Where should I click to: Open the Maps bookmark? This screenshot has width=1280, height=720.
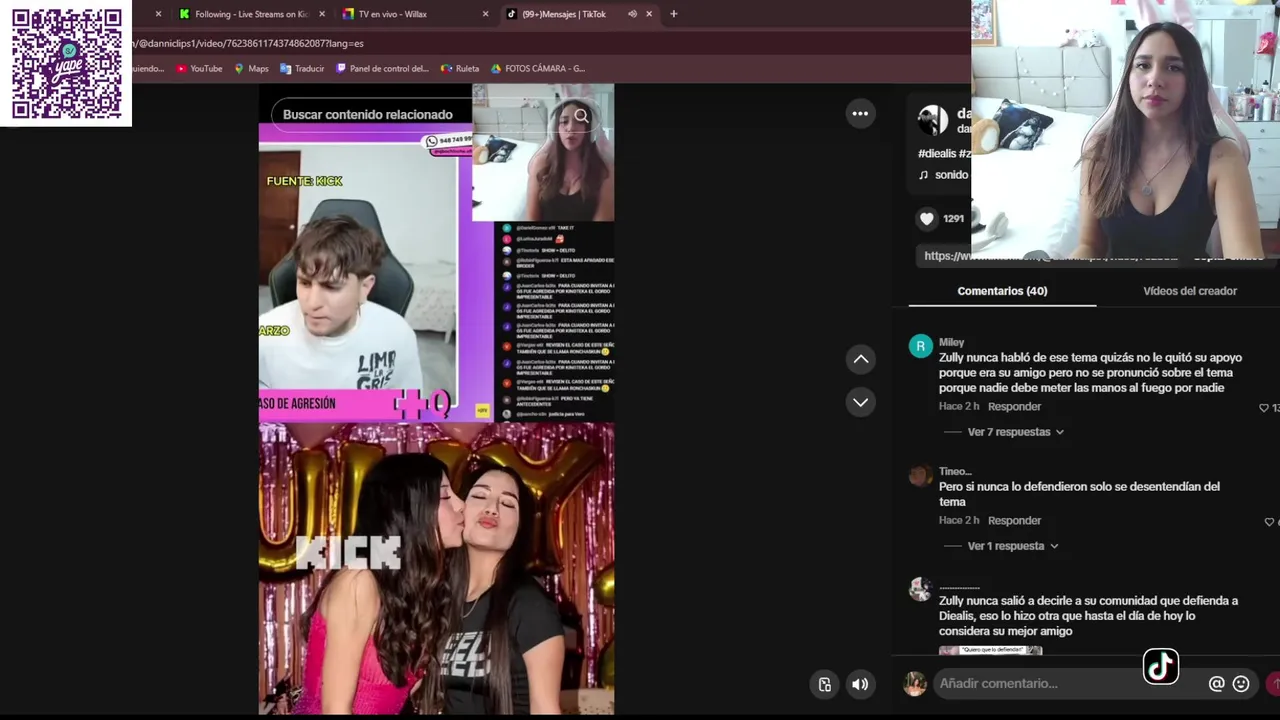pyautogui.click(x=251, y=68)
